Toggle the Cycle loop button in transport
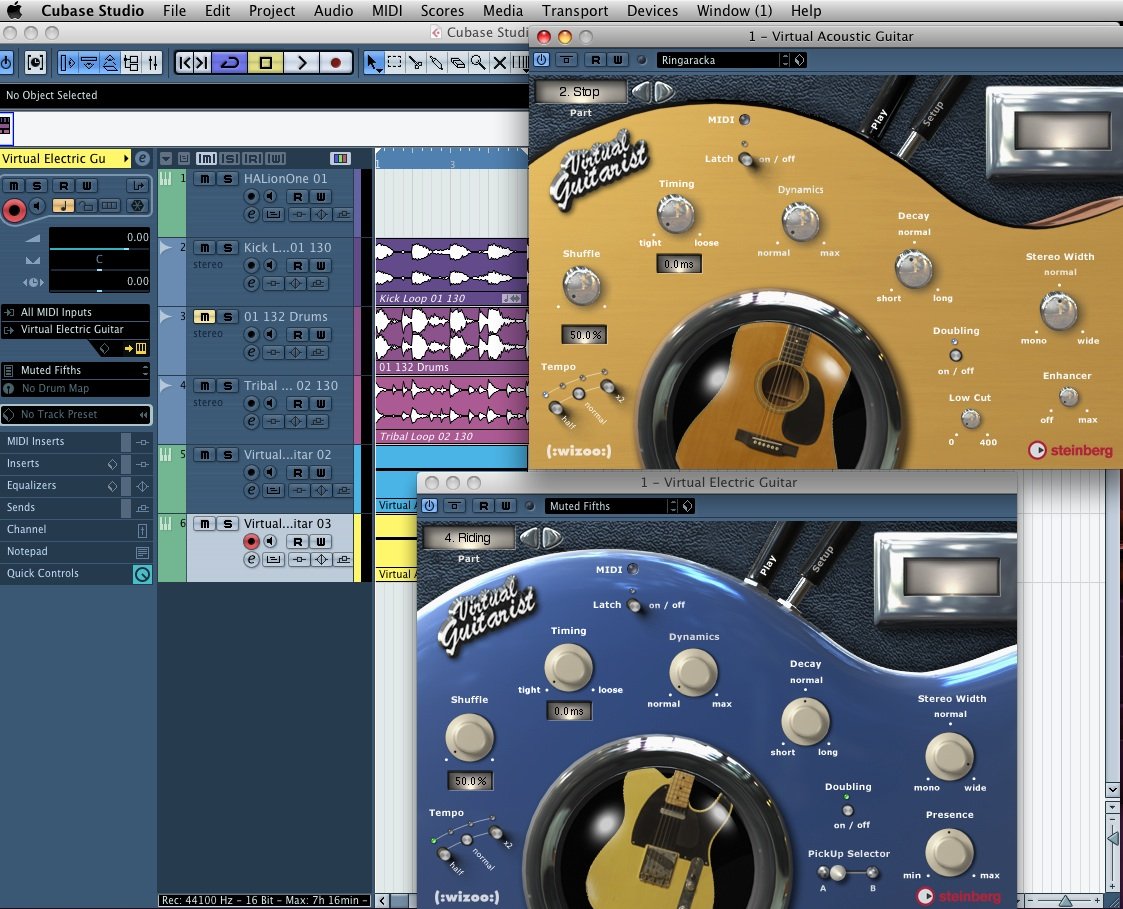1123x909 pixels. 231,63
